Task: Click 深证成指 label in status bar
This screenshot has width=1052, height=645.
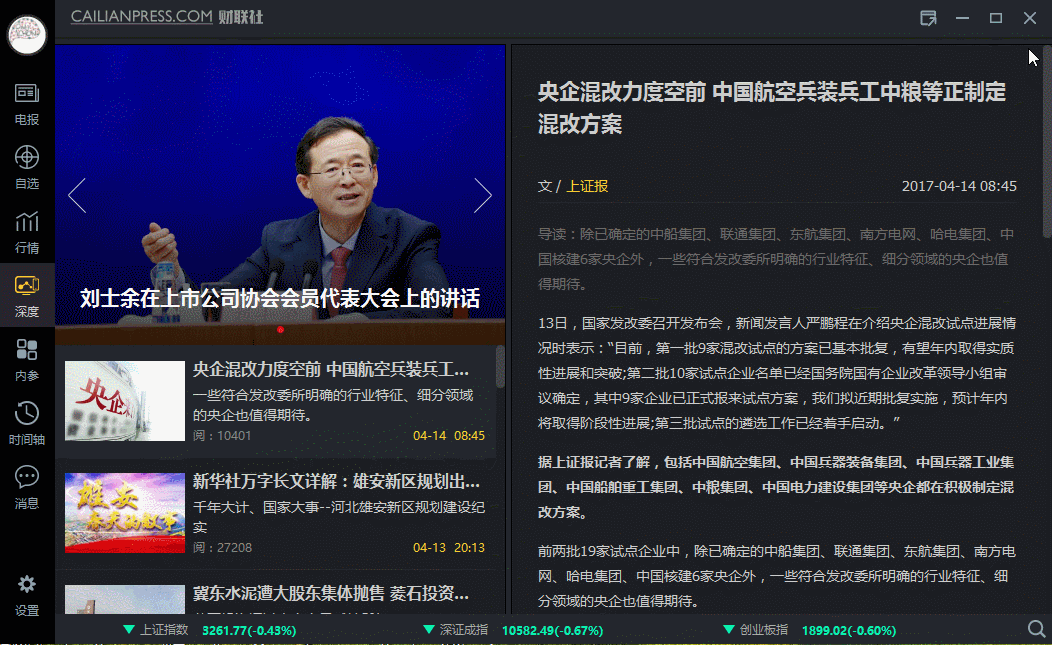Action: (464, 630)
